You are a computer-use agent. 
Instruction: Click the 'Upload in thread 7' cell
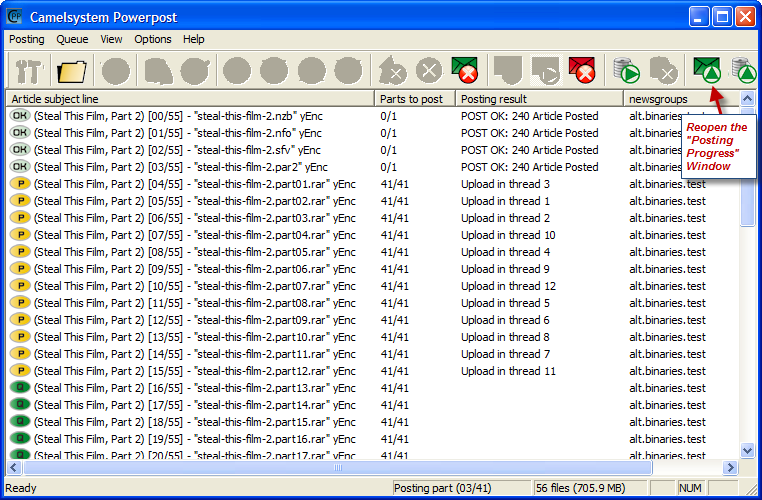(x=505, y=354)
